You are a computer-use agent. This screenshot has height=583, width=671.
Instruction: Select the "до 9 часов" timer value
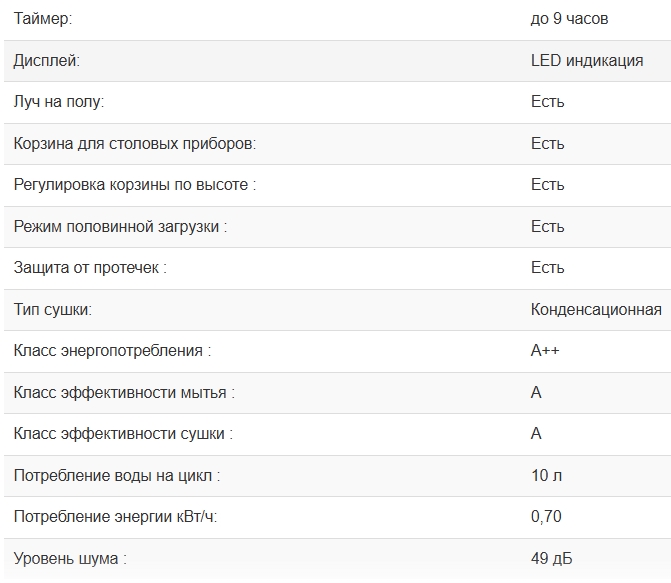coord(569,19)
